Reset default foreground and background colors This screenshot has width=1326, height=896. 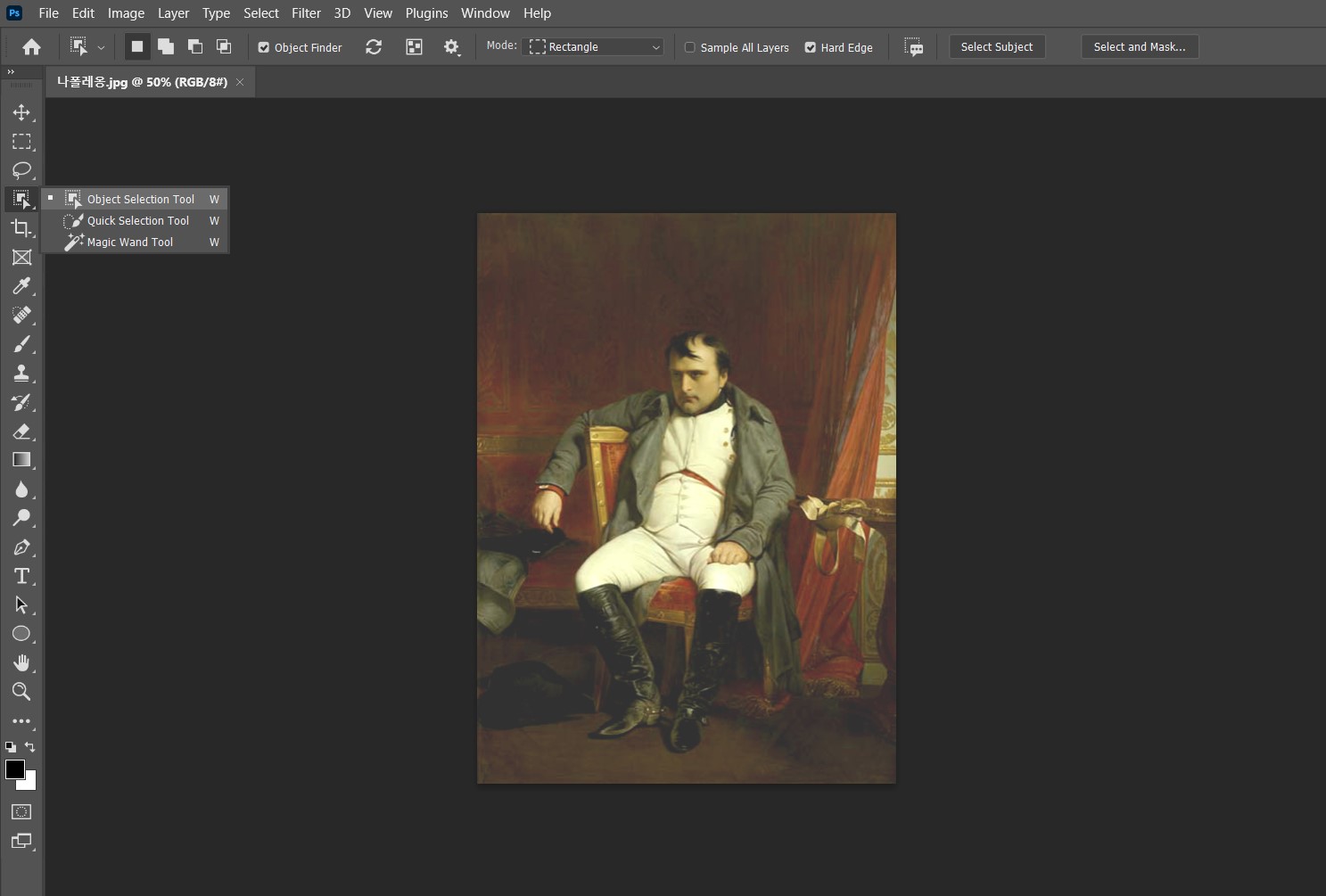(x=11, y=747)
